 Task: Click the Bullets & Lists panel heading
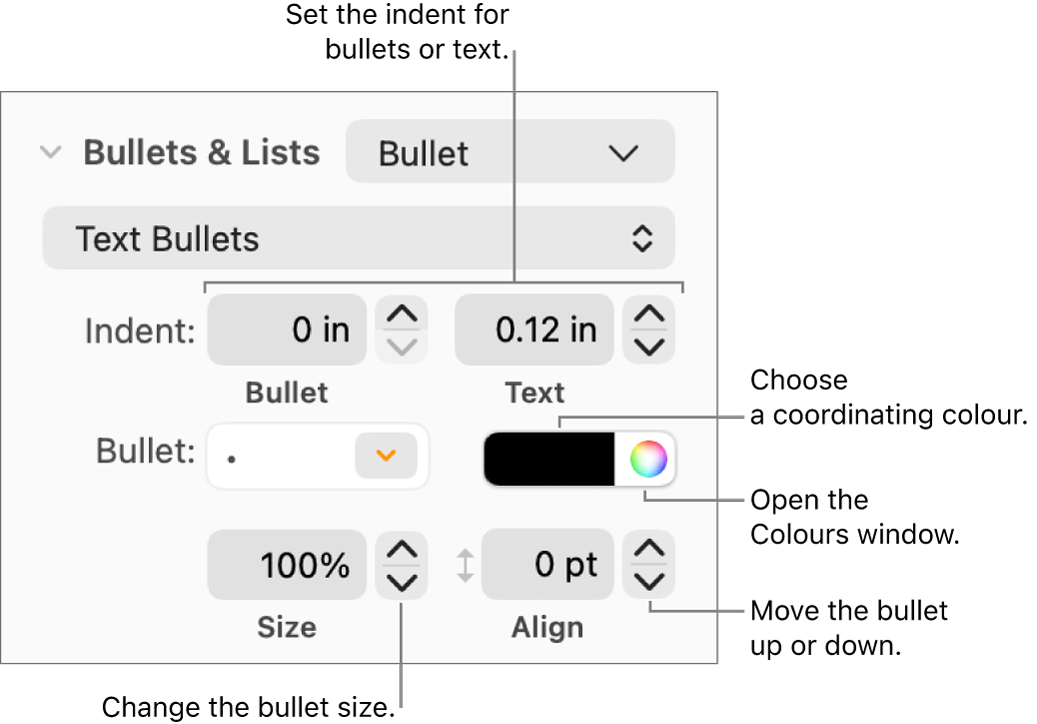201,152
